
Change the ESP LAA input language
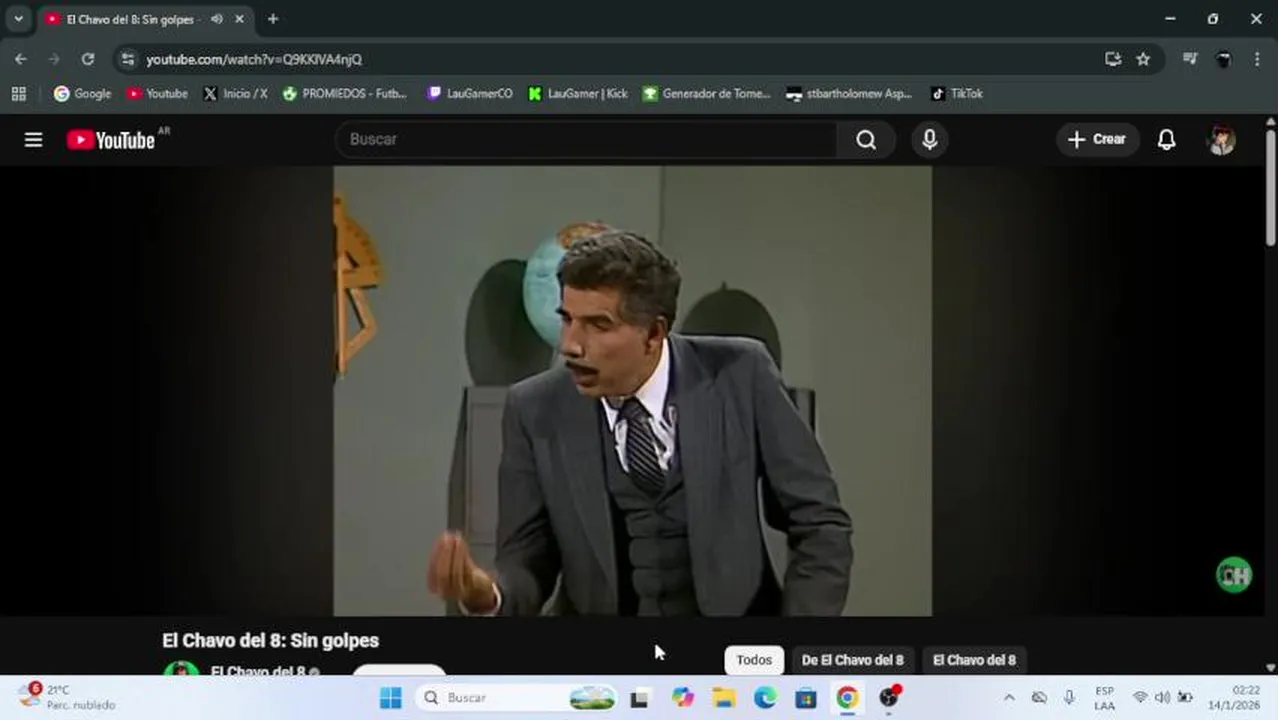1104,698
